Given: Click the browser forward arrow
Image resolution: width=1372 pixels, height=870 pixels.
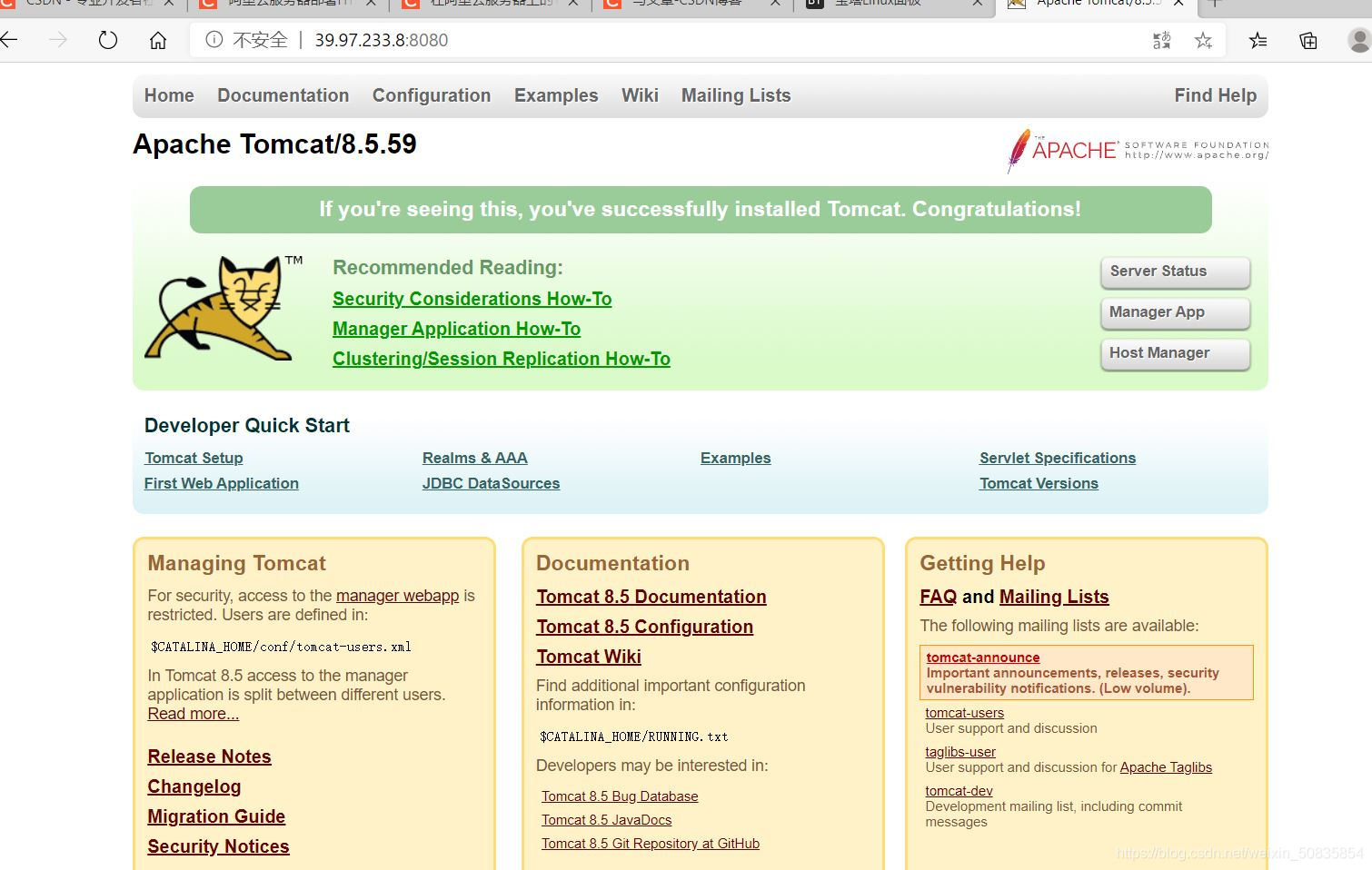Looking at the screenshot, I should (x=58, y=40).
